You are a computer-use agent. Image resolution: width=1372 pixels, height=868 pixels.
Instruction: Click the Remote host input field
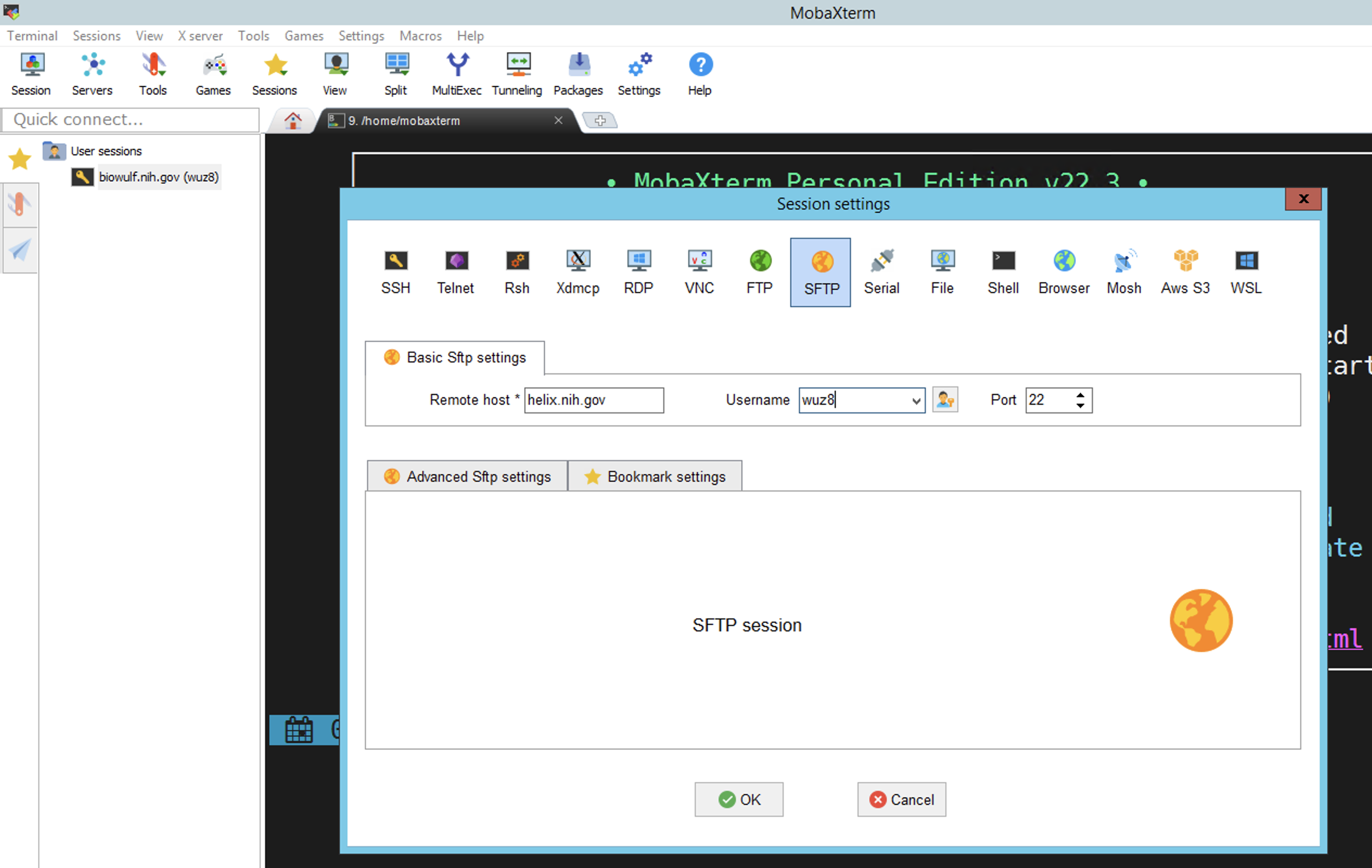tap(593, 400)
